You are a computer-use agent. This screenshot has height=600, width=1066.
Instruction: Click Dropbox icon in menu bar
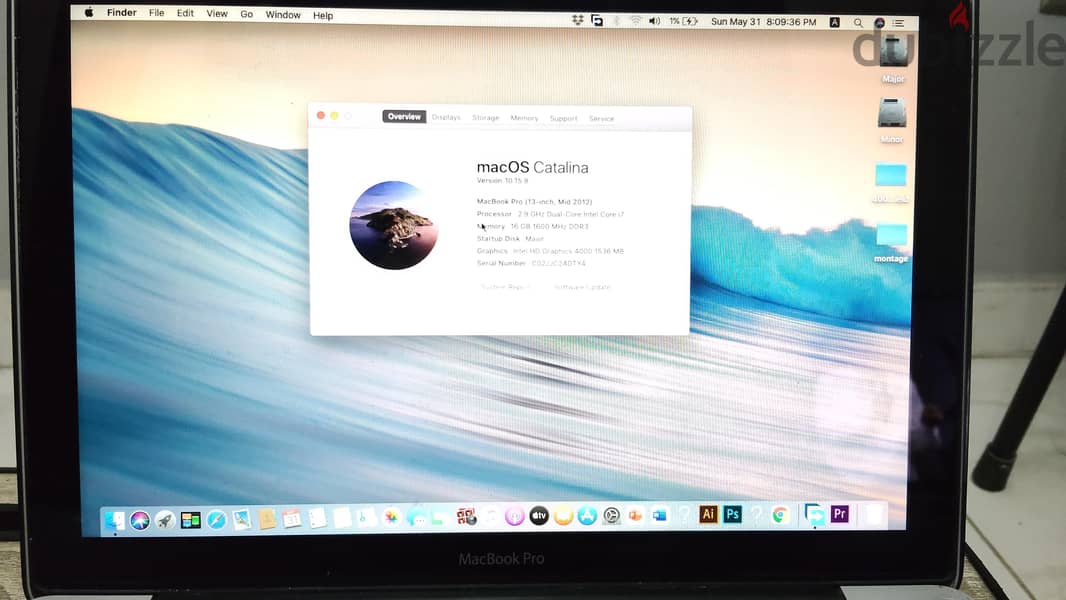(x=577, y=20)
